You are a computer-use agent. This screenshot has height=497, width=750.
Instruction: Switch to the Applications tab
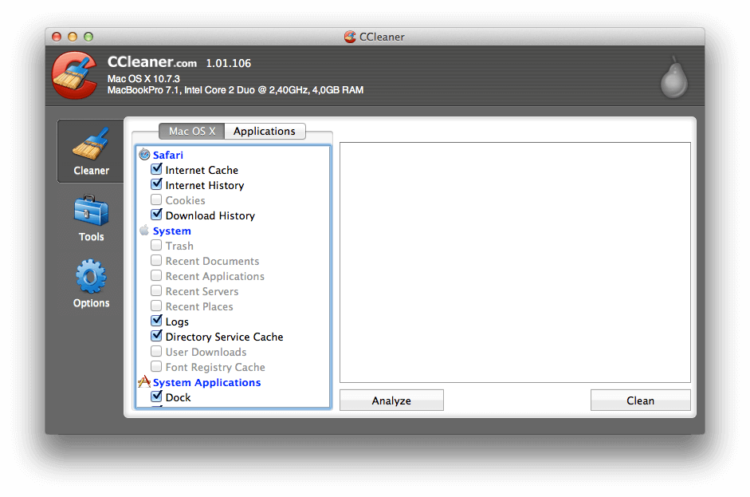[x=265, y=131]
